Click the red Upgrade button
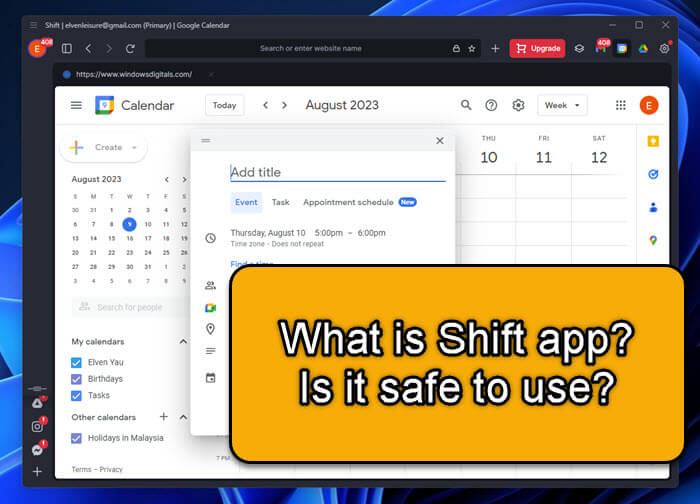Image resolution: width=700 pixels, height=504 pixels. point(537,48)
